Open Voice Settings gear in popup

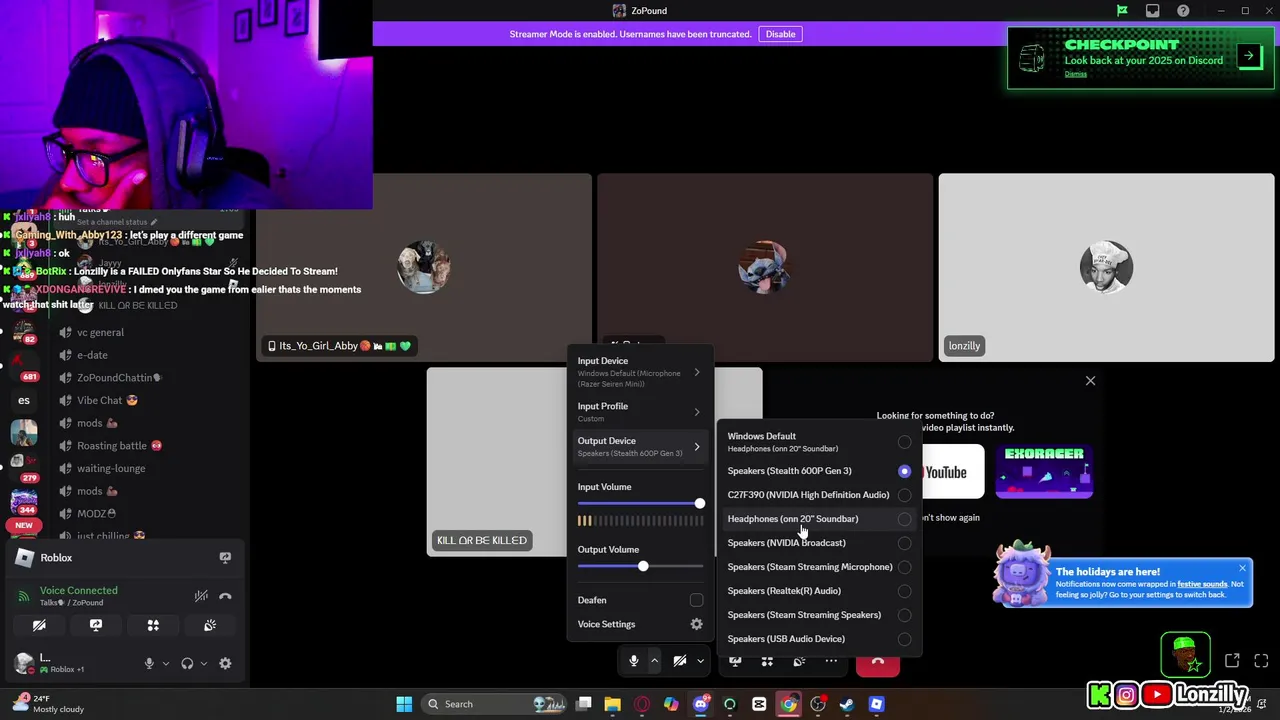pyautogui.click(x=697, y=624)
